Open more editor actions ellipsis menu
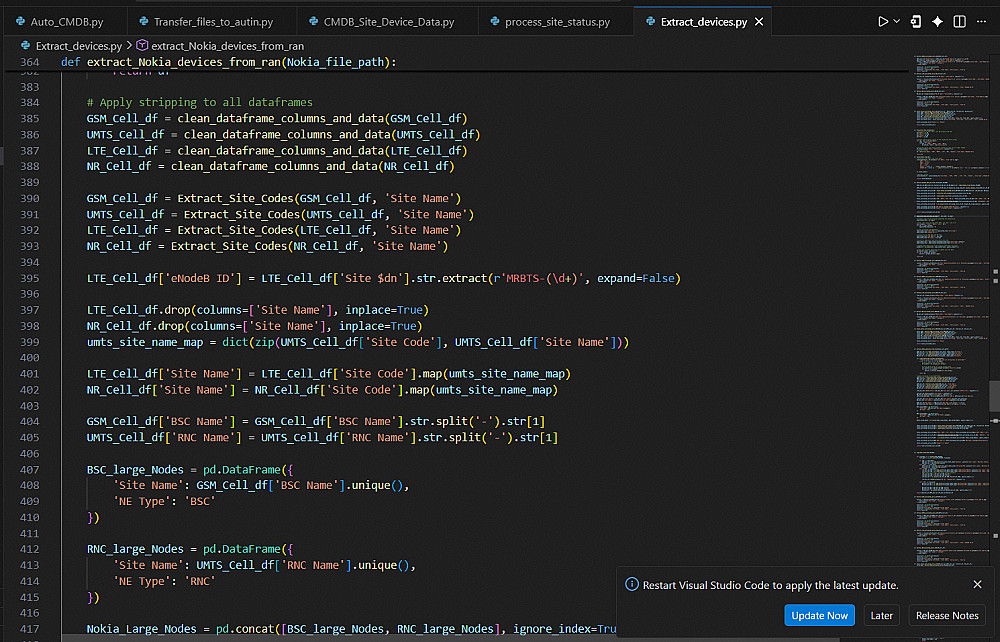Screen dimensions: 1000x642 pos(982,22)
